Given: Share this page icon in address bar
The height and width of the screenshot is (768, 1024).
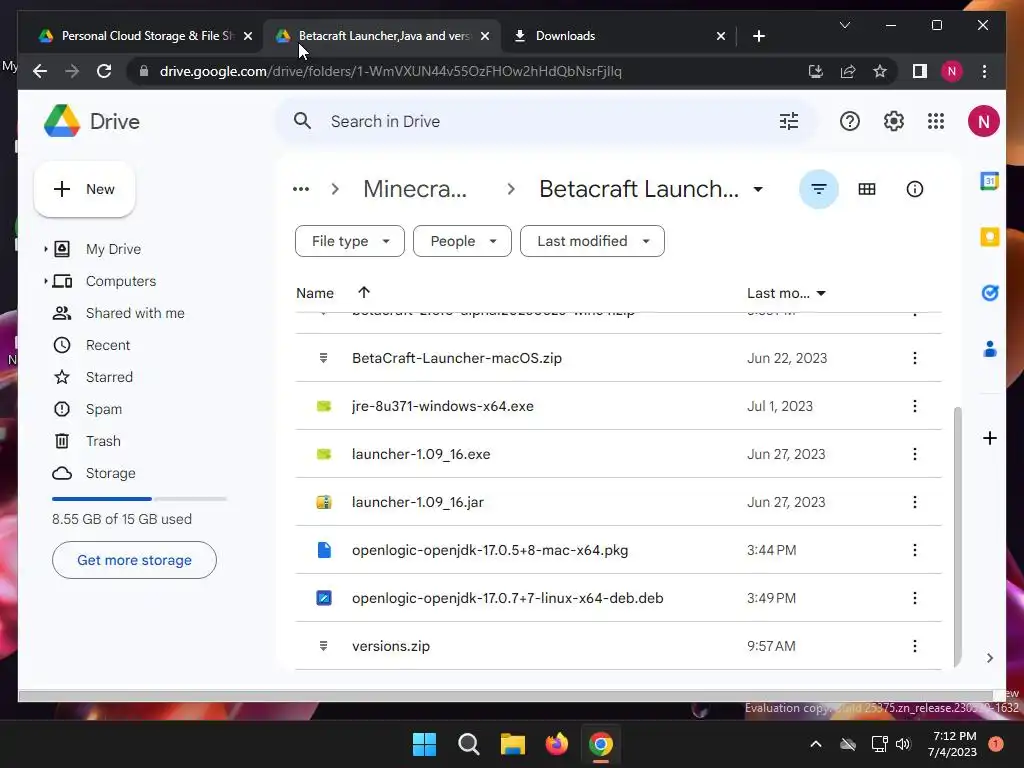Looking at the screenshot, I should coord(848,71).
